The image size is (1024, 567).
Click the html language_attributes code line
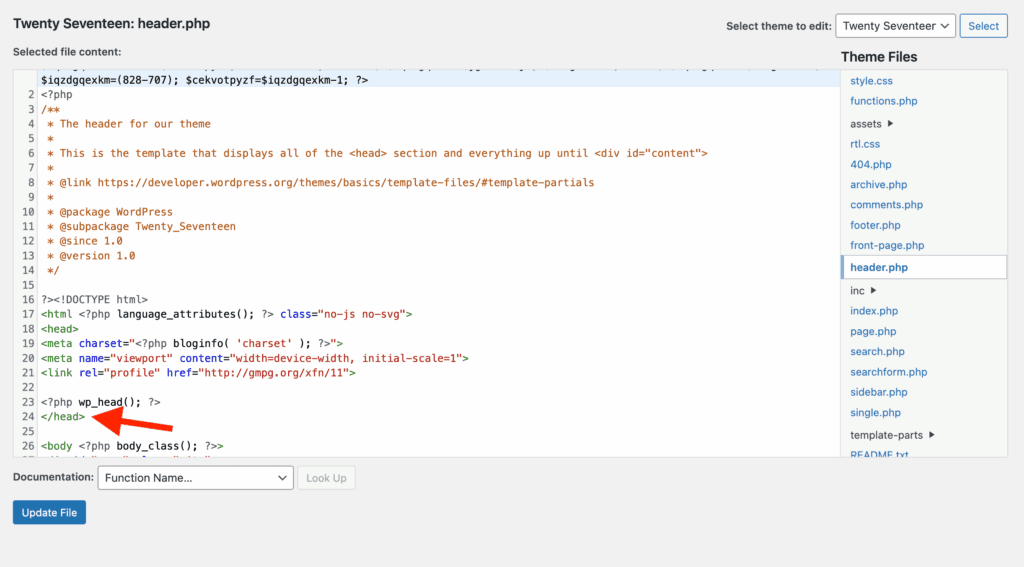[227, 314]
